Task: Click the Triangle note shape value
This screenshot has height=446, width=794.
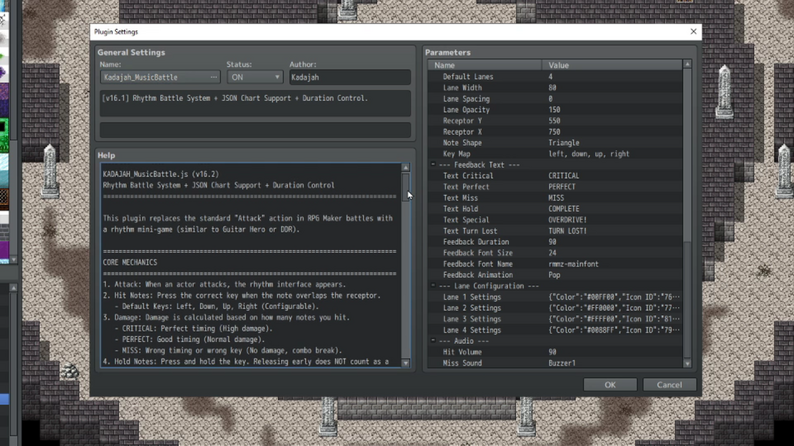Action: pos(564,143)
